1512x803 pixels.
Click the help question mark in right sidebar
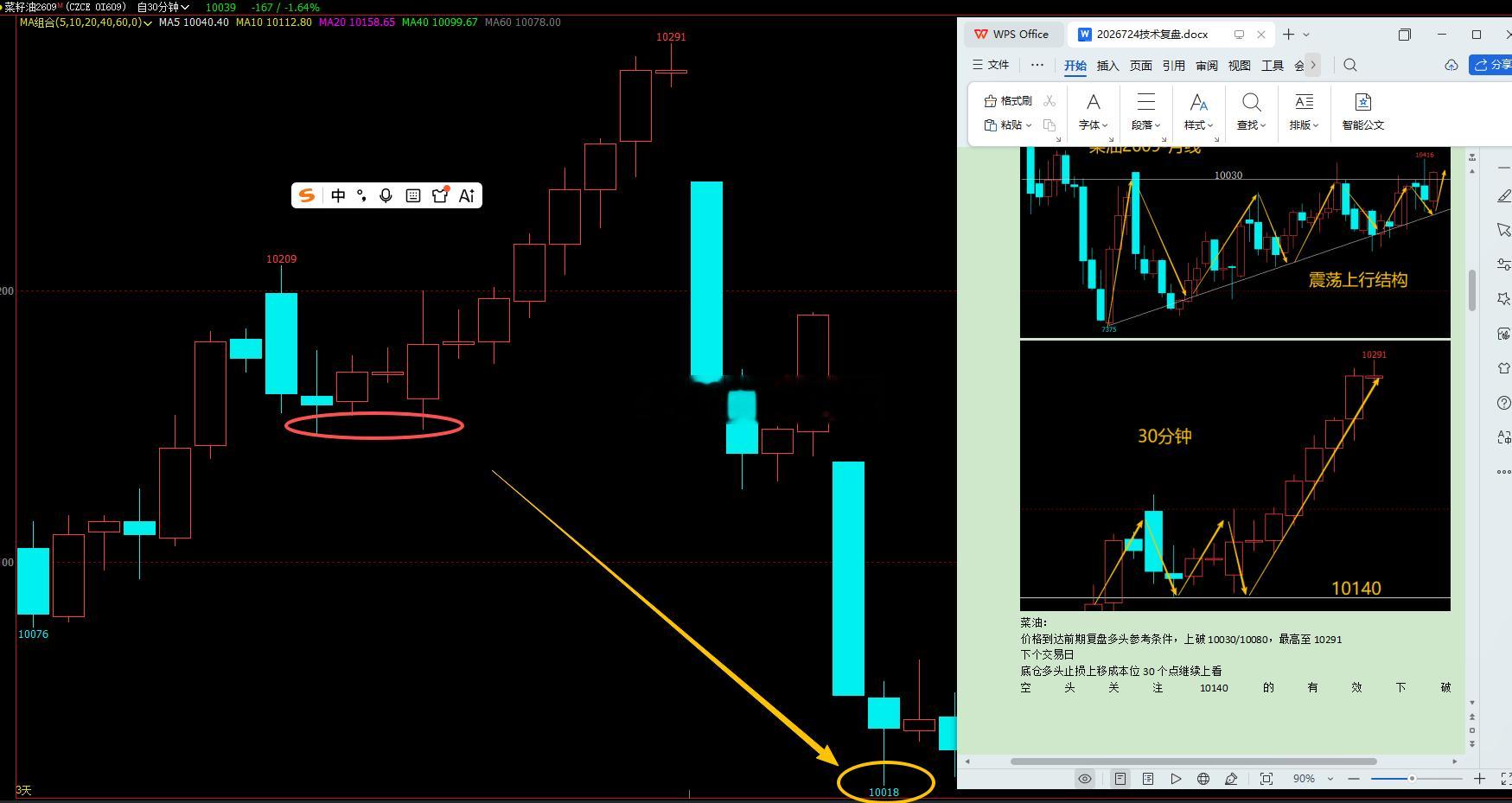point(1504,403)
